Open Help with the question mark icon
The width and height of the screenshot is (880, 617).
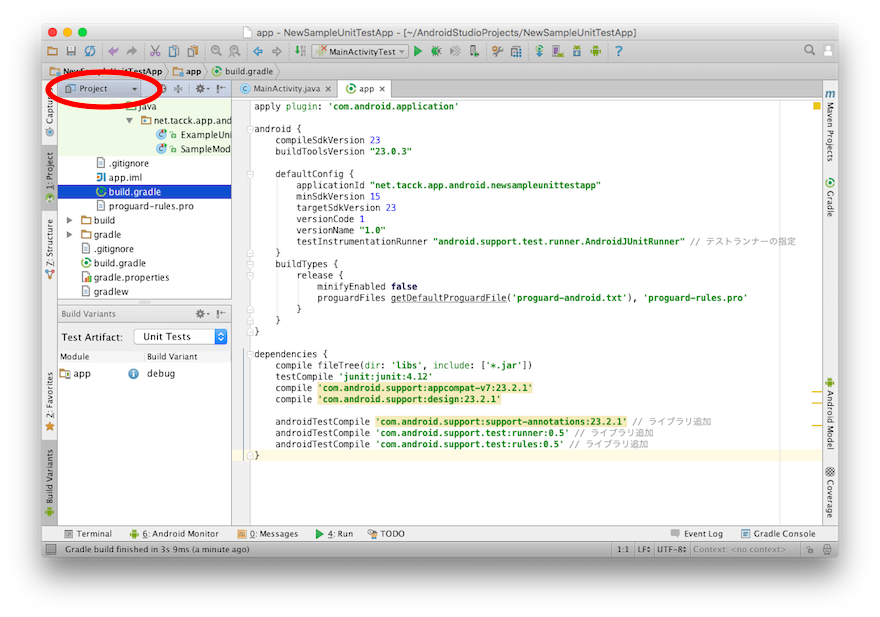pyautogui.click(x=618, y=51)
